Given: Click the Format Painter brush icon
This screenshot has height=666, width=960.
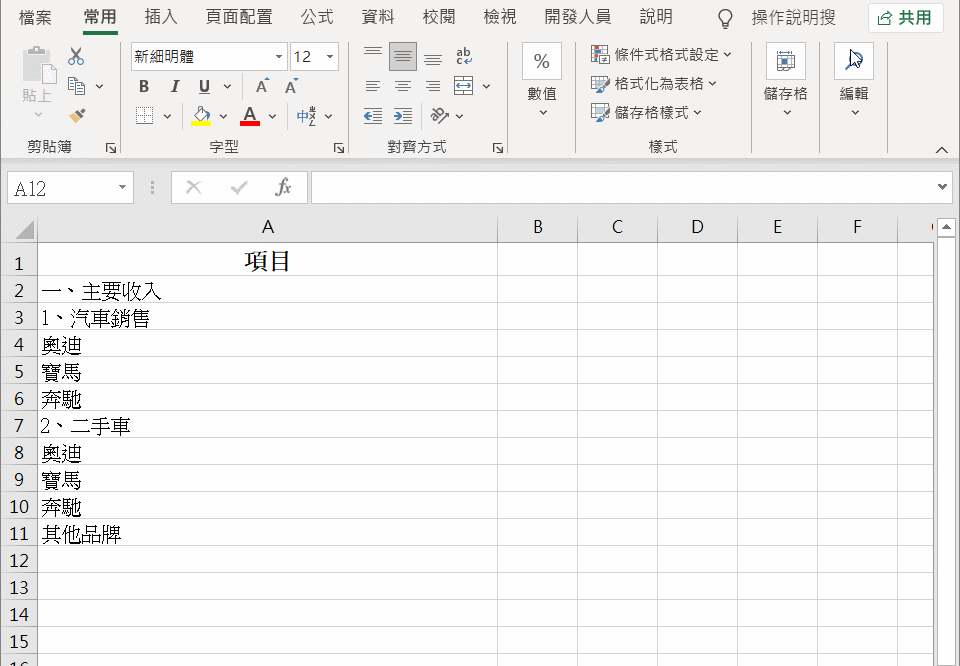Looking at the screenshot, I should pos(77,115).
